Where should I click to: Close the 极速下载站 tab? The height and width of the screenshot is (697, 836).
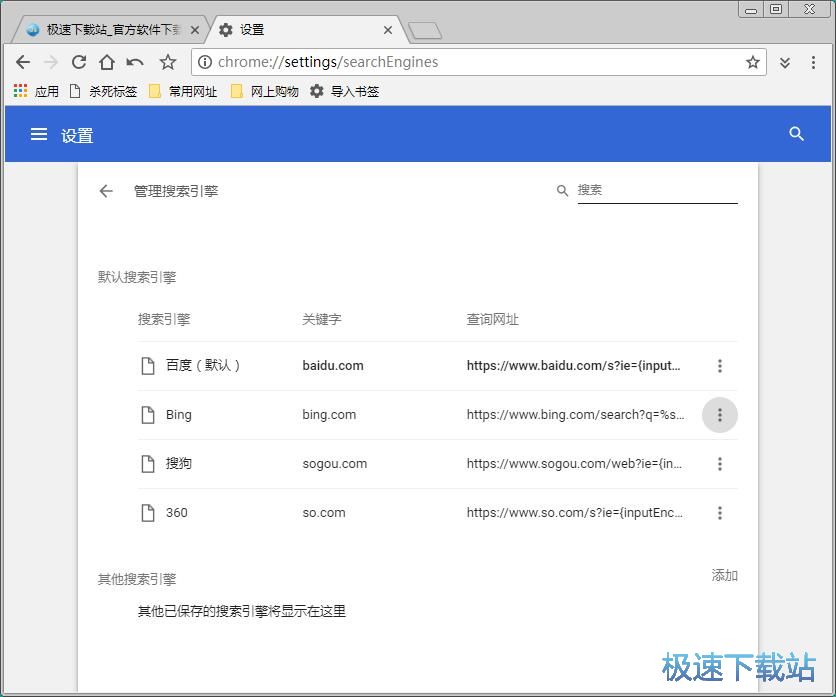click(195, 30)
